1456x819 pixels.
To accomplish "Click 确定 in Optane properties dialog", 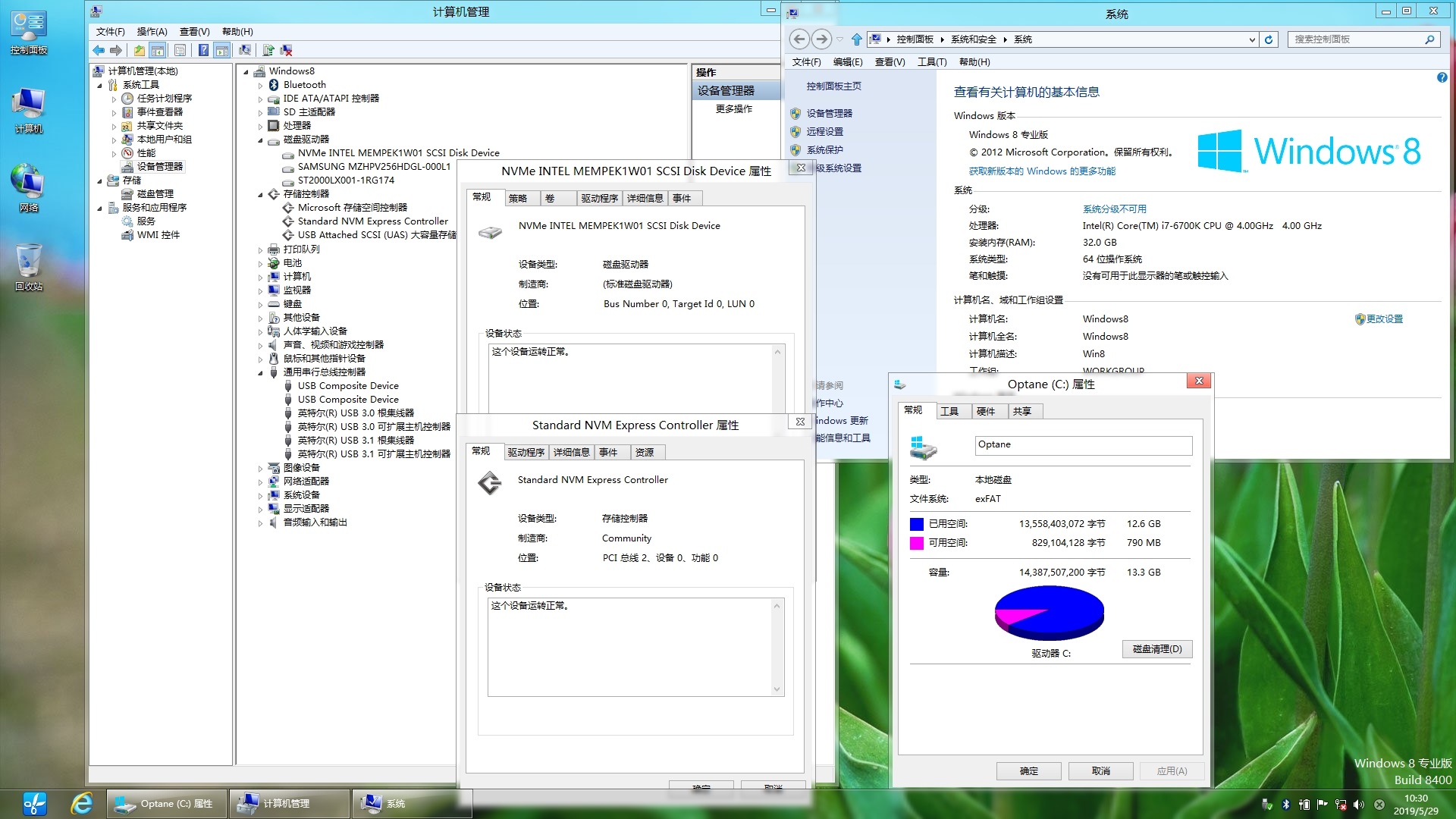I will 1029,771.
